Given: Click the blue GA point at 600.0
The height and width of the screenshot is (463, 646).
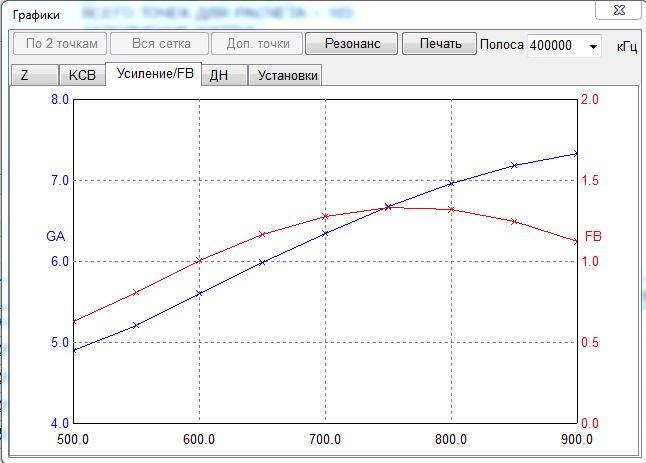Looking at the screenshot, I should [199, 294].
